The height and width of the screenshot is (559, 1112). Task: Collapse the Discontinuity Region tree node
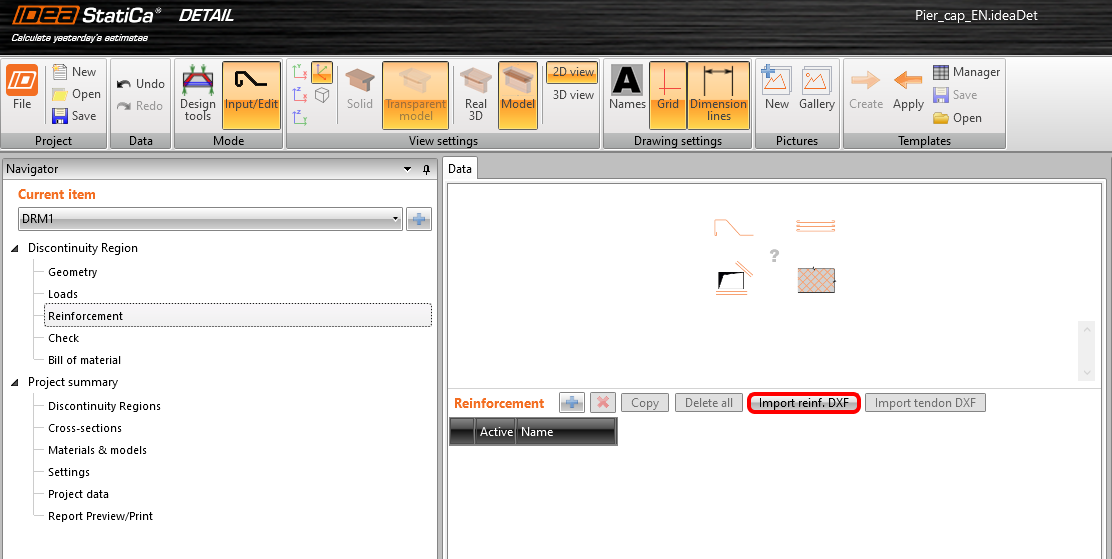(x=16, y=248)
